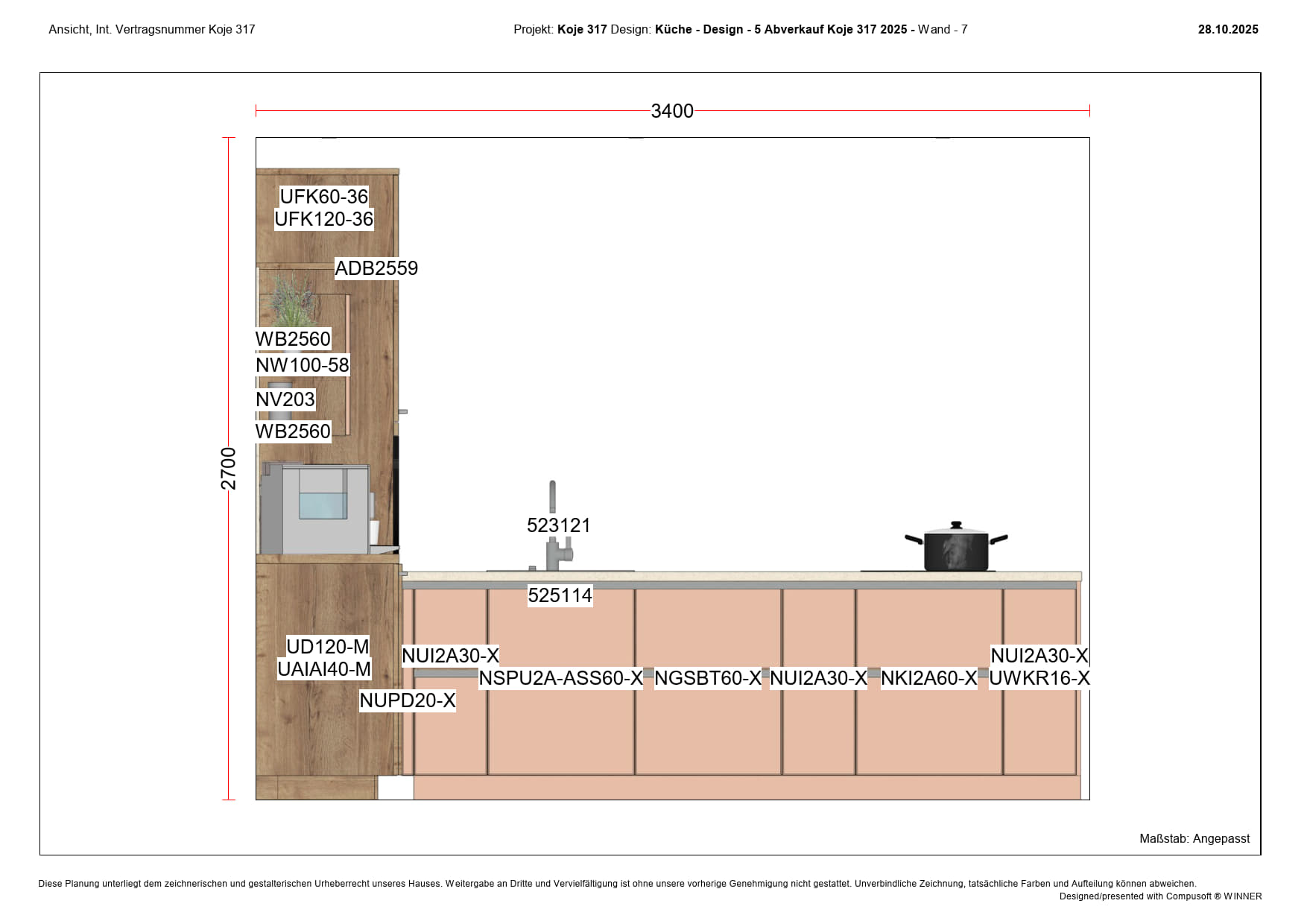
Task: Click the NSPU2A-ASS60-X sink cabinet label
Action: 560,678
